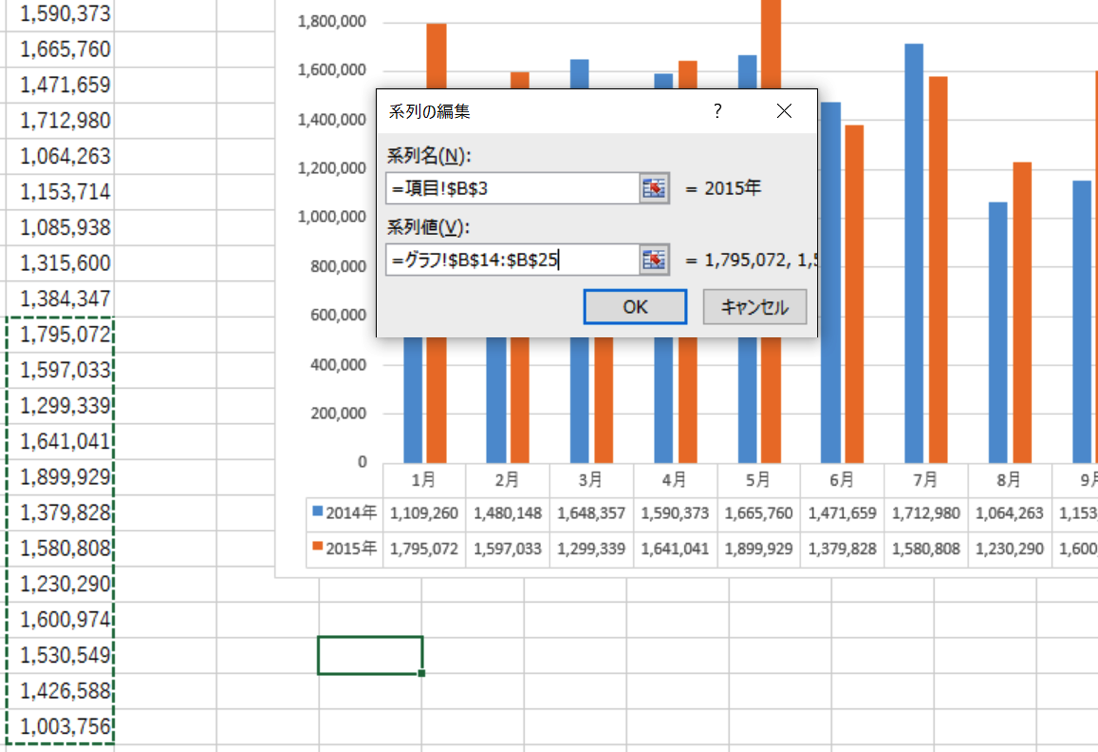Screen dimensions: 1098x752
Task: Click the cell with value 1,299,339 in column B
Action: tap(60, 405)
